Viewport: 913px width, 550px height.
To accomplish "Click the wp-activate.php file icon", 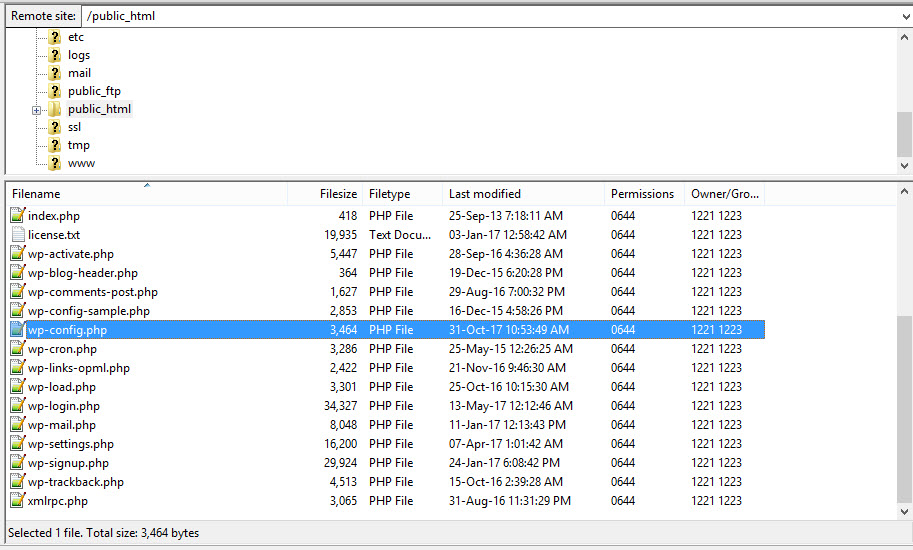I will [18, 254].
